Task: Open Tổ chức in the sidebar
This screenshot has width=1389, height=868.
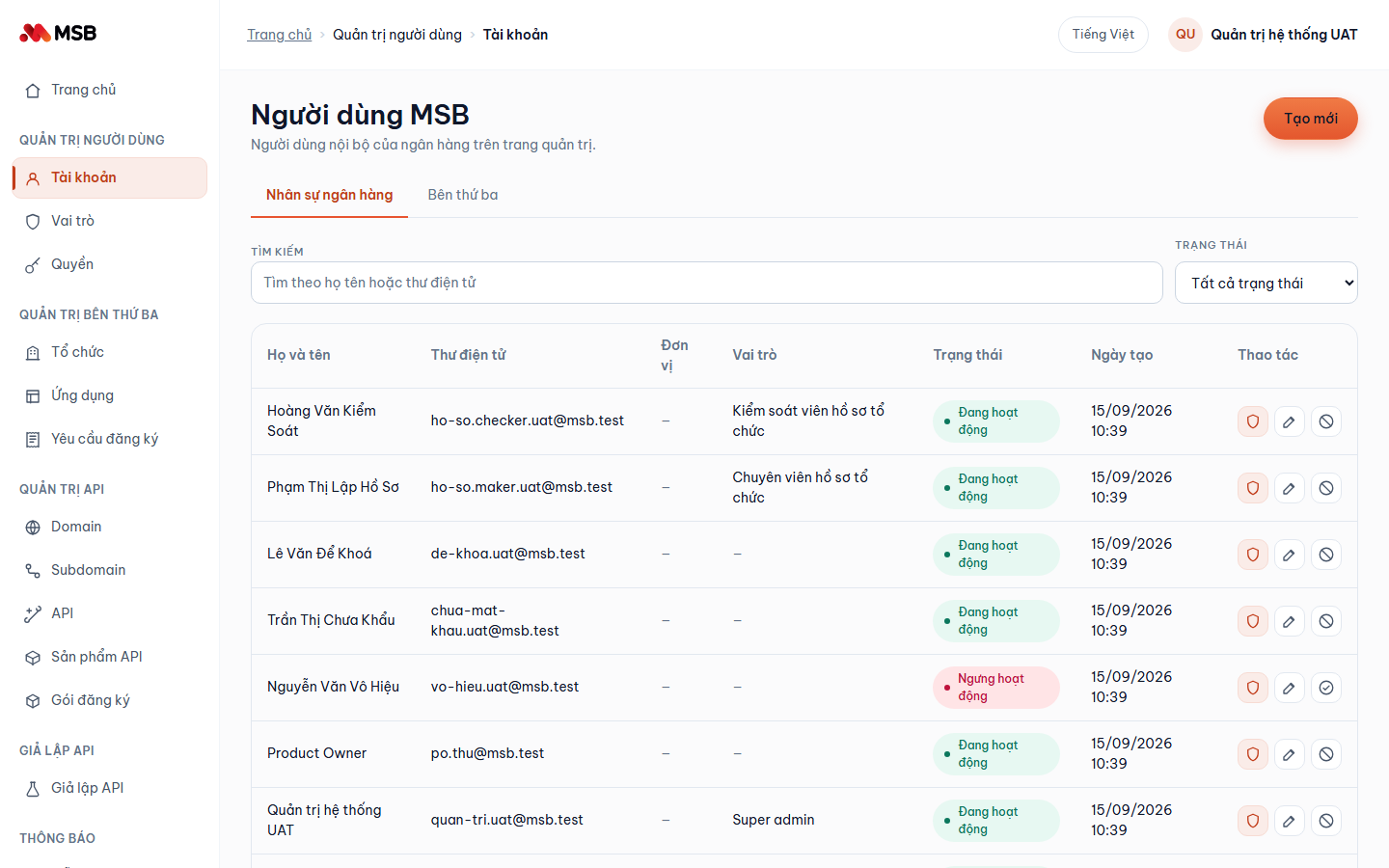Action: 109,352
